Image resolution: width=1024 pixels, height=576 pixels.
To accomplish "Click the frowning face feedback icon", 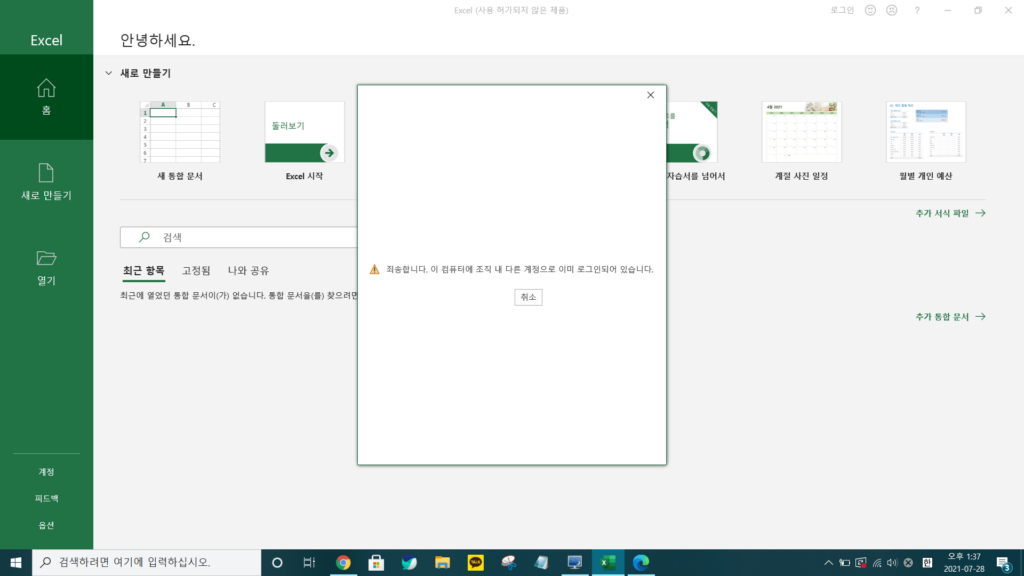I will coord(891,10).
